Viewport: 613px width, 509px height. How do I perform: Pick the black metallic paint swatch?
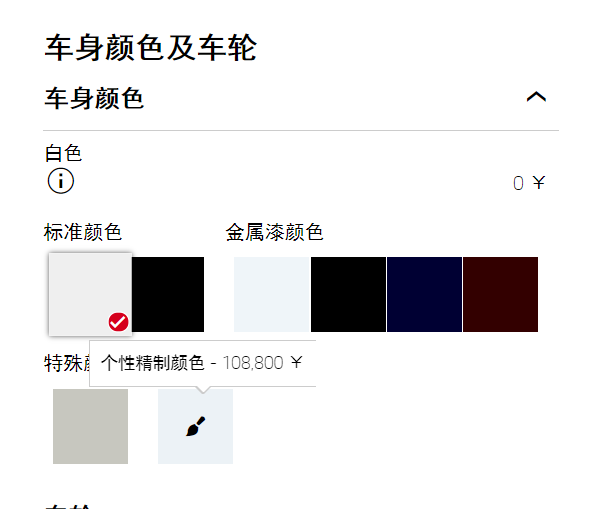click(x=348, y=294)
